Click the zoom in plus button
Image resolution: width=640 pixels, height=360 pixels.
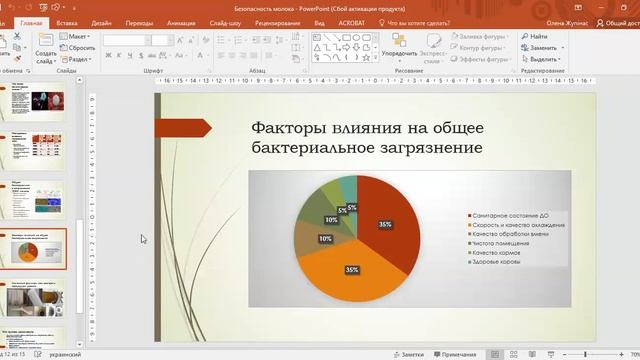coord(621,354)
